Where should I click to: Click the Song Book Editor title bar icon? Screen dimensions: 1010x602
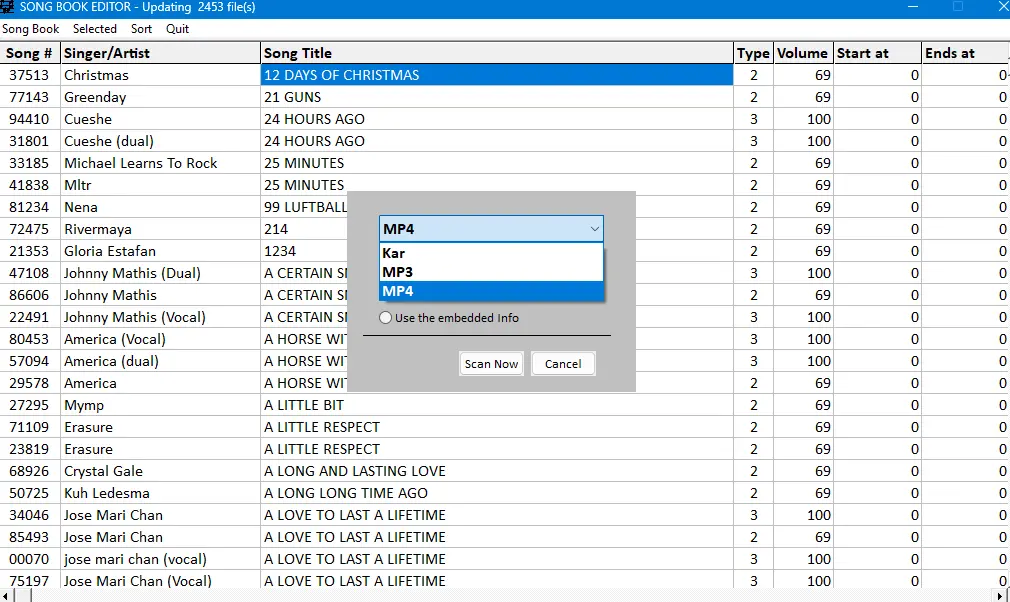pos(7,7)
